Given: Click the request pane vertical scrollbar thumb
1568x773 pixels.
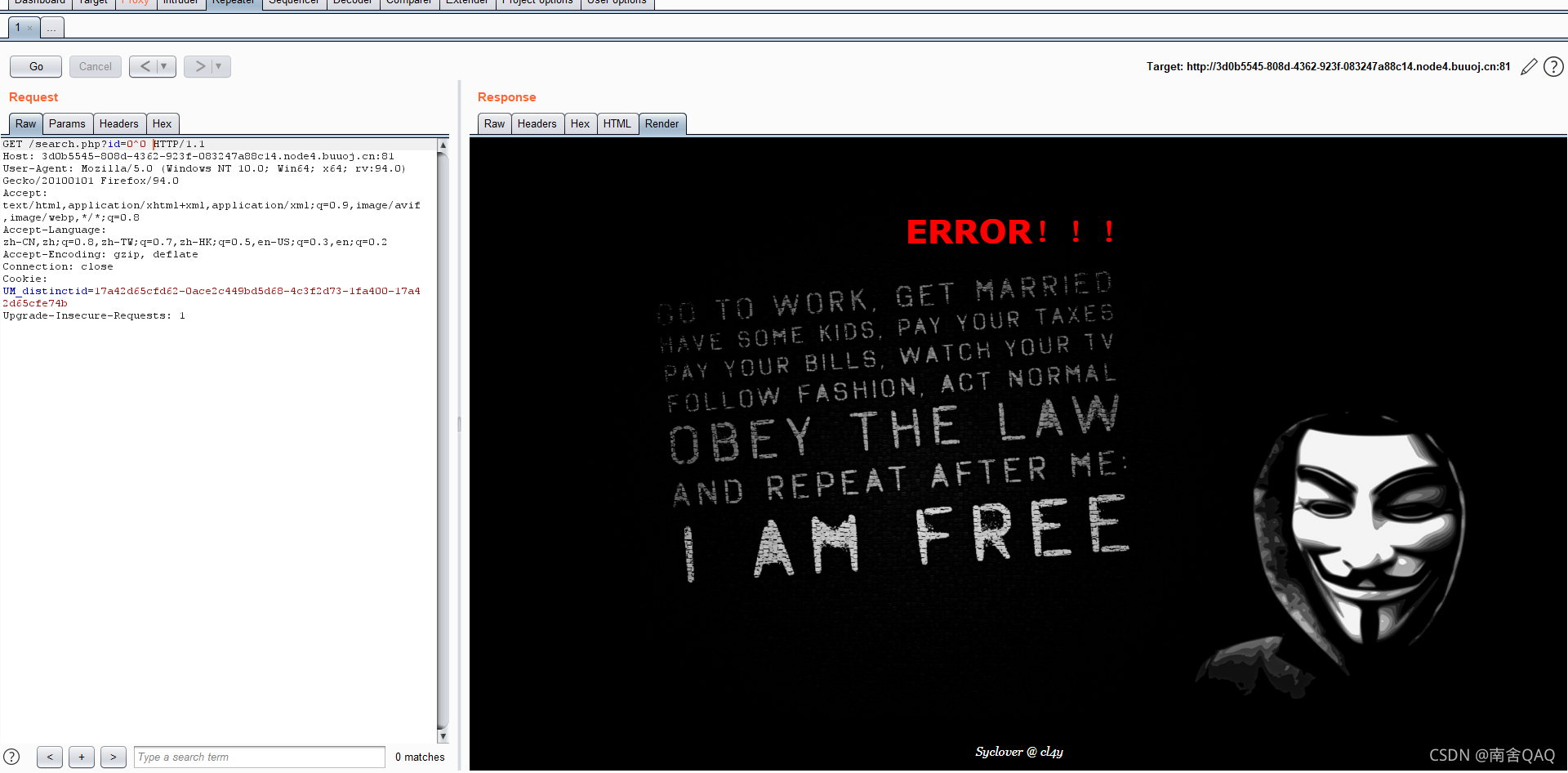Looking at the screenshot, I should pyautogui.click(x=443, y=440).
